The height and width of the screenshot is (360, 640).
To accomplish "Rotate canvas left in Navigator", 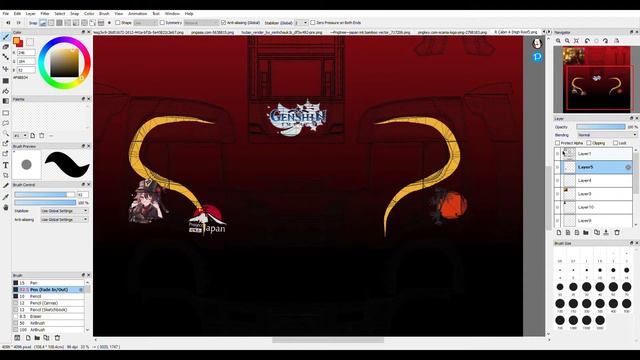I will click(x=587, y=41).
